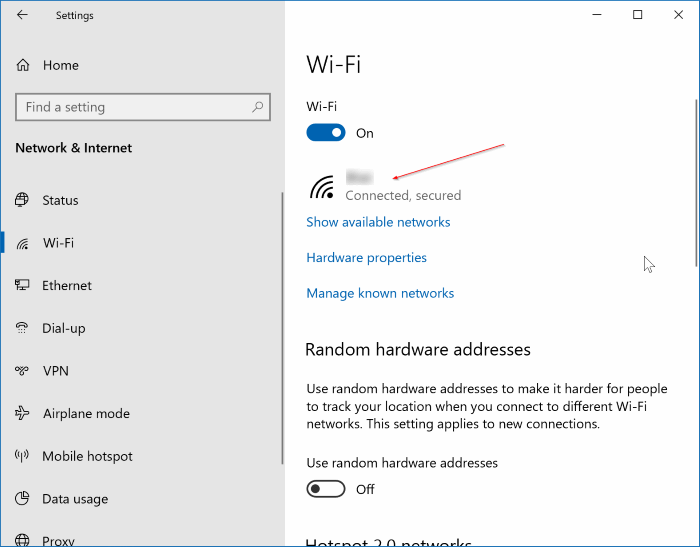Open Airplane mode settings
Screen dimensions: 700x547
(x=87, y=413)
